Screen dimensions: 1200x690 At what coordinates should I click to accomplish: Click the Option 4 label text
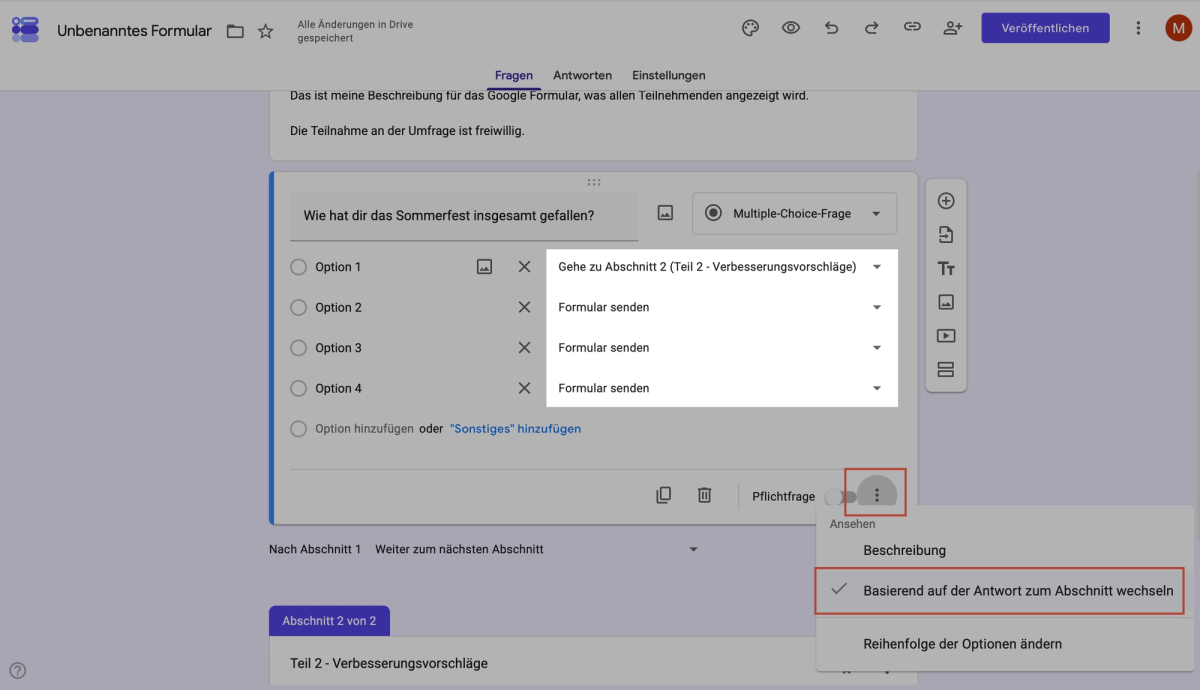click(338, 388)
